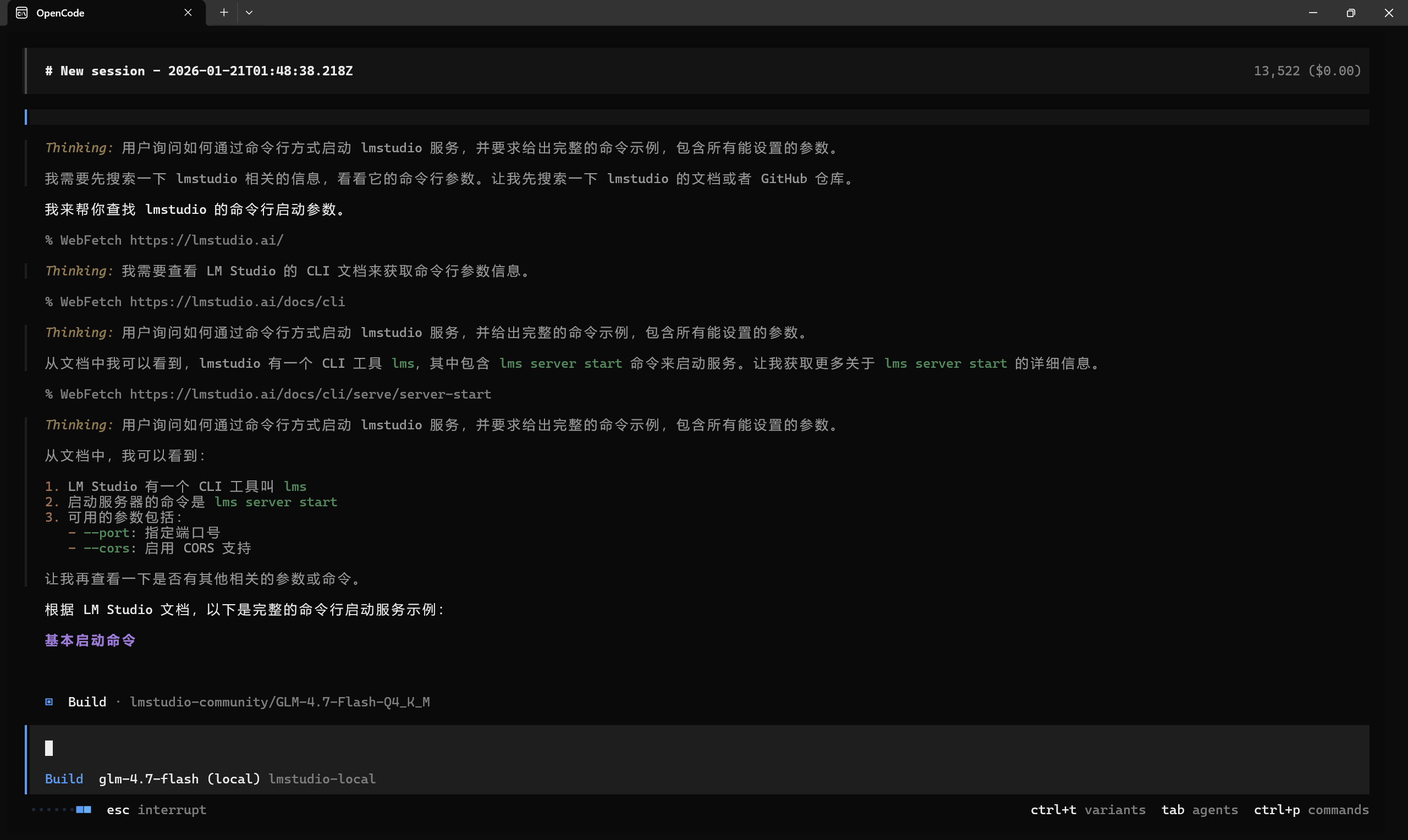Viewport: 1408px width, 840px height.
Task: Open the glm-4.7-flash (local) model selector
Action: (179, 778)
